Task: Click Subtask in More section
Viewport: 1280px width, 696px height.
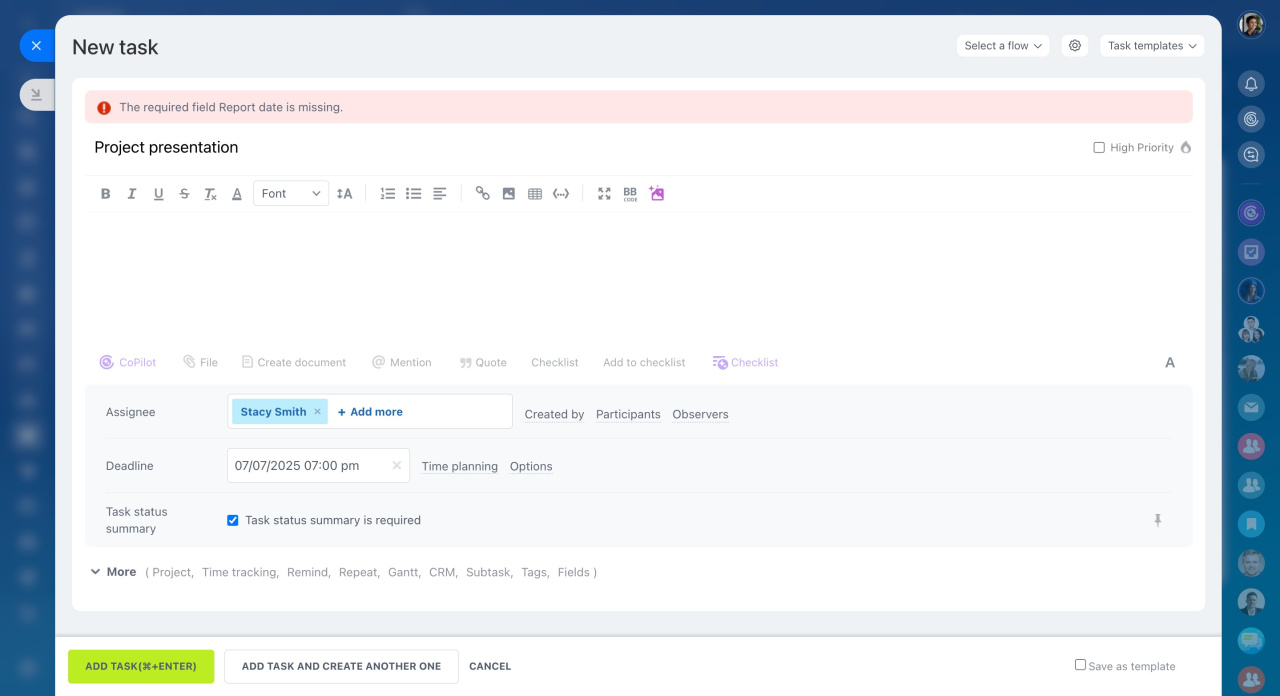Action: coord(489,572)
